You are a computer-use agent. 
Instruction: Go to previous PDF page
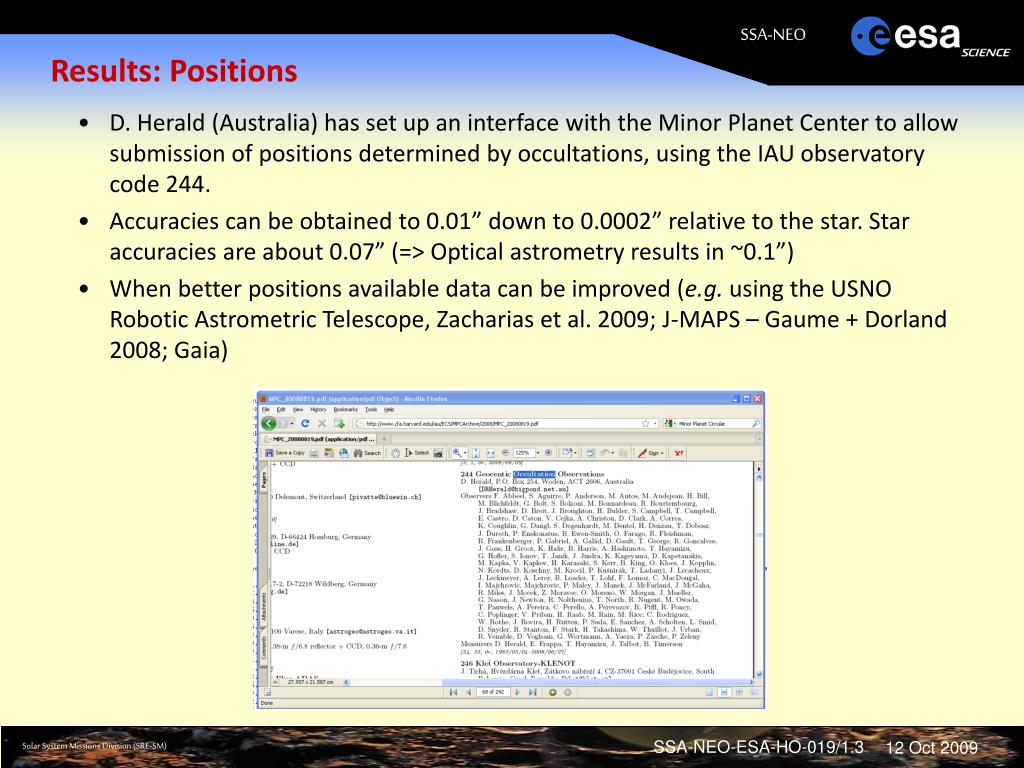469,692
